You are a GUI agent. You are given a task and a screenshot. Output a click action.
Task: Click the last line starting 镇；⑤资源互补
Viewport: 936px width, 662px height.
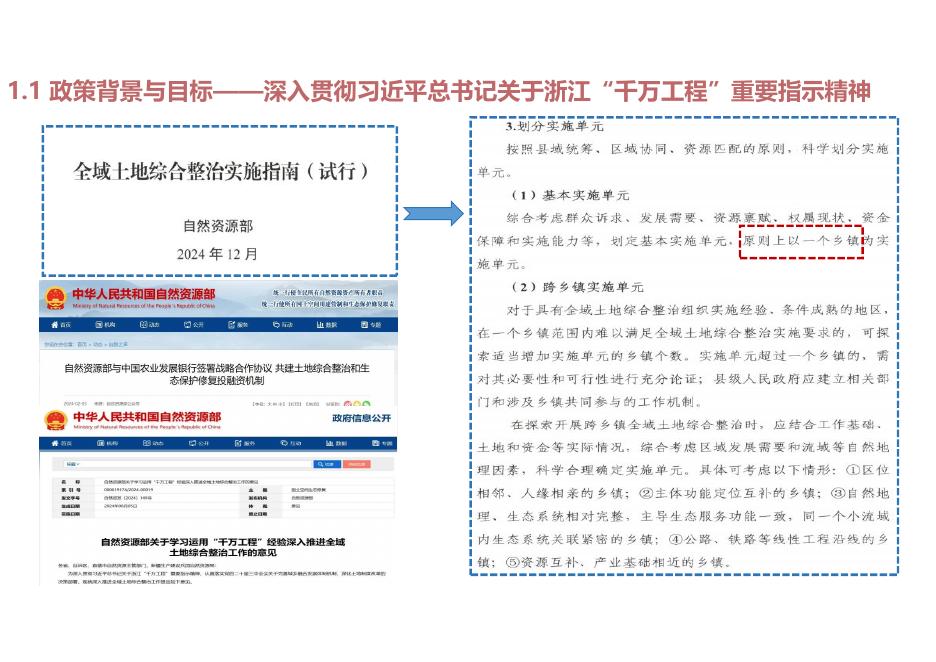pyautogui.click(x=605, y=562)
